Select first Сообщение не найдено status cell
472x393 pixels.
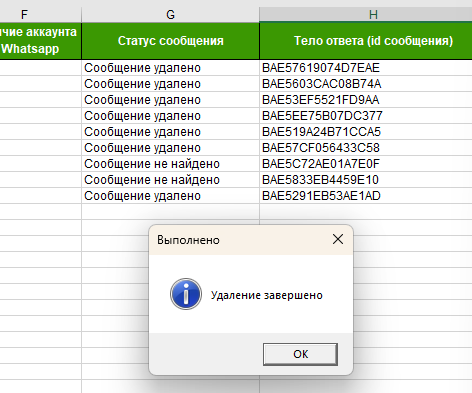170,164
